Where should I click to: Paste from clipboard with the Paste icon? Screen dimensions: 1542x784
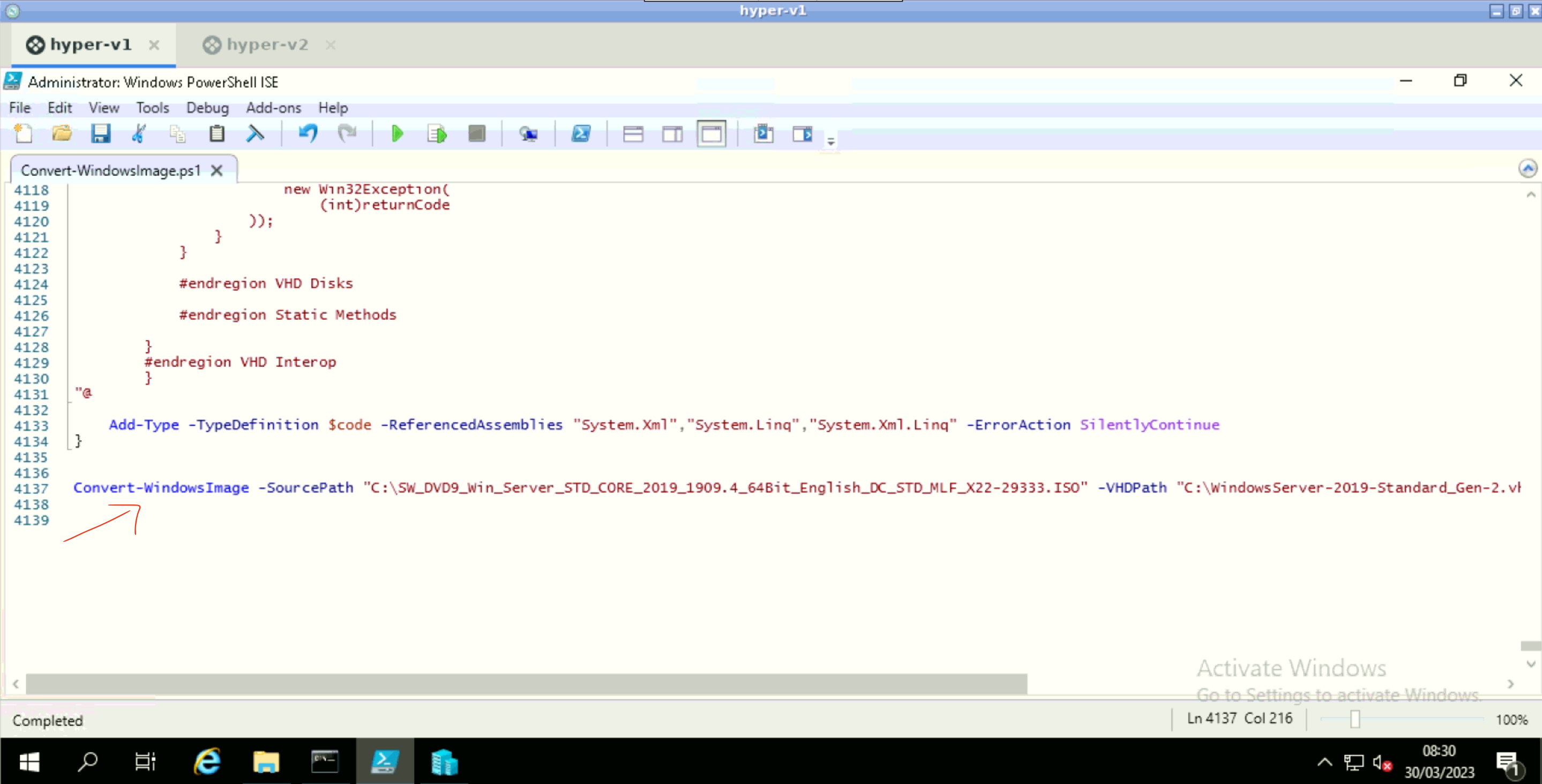point(216,133)
